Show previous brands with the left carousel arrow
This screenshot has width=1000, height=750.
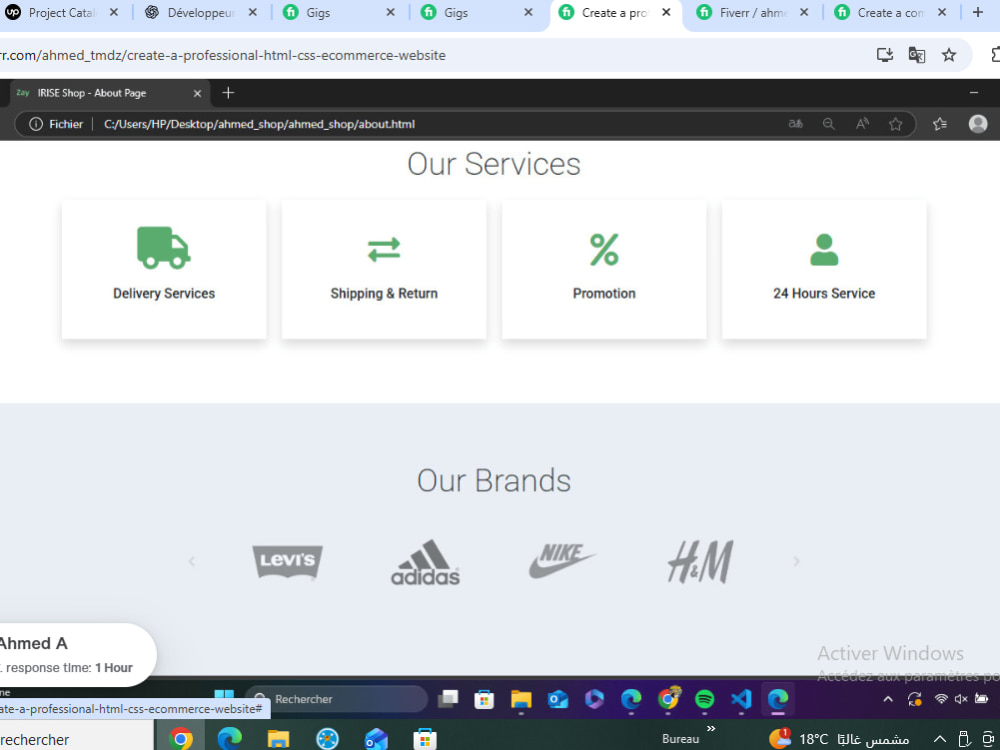click(192, 561)
